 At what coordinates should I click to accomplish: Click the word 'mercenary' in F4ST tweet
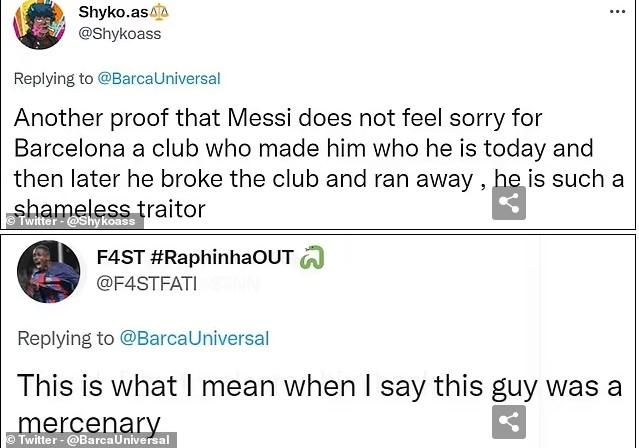pos(88,423)
